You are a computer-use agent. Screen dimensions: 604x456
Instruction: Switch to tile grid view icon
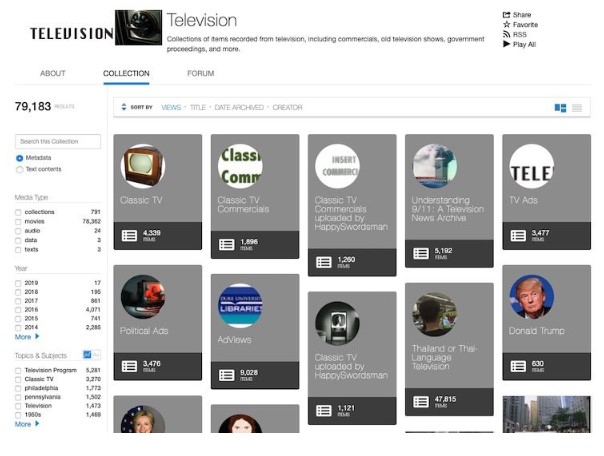point(560,108)
